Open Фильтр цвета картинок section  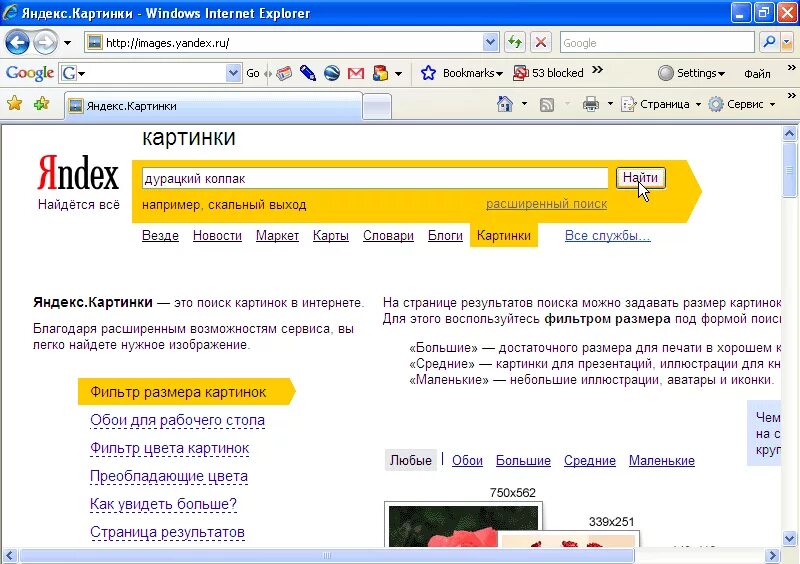pos(169,448)
